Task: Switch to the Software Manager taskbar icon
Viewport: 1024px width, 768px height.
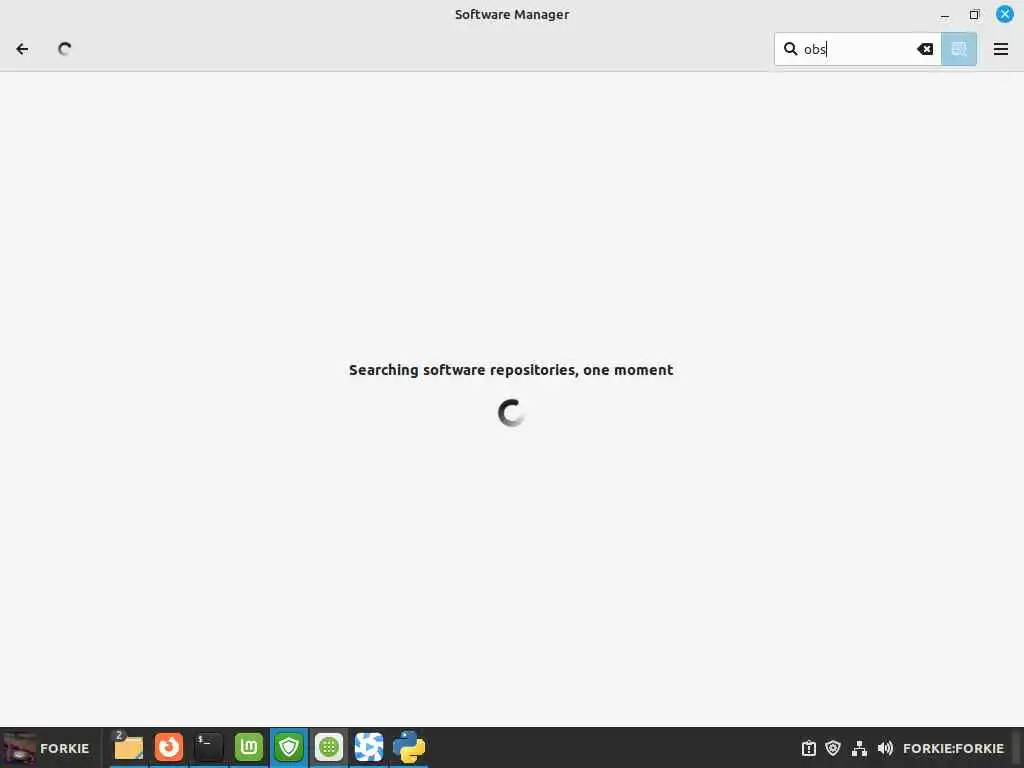Action: tap(328, 748)
